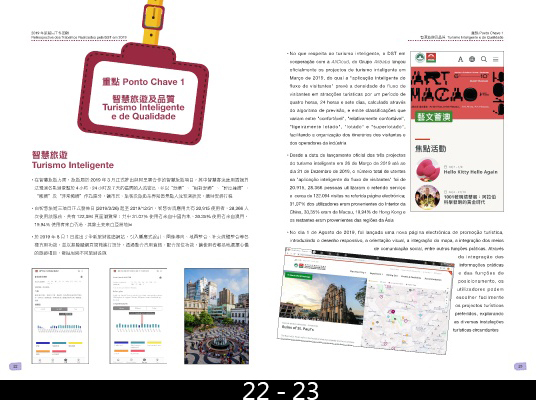Image resolution: width=536 pixels, height=400 pixels.
Task: Open the Senado Square photo
Action: (x=216, y=316)
